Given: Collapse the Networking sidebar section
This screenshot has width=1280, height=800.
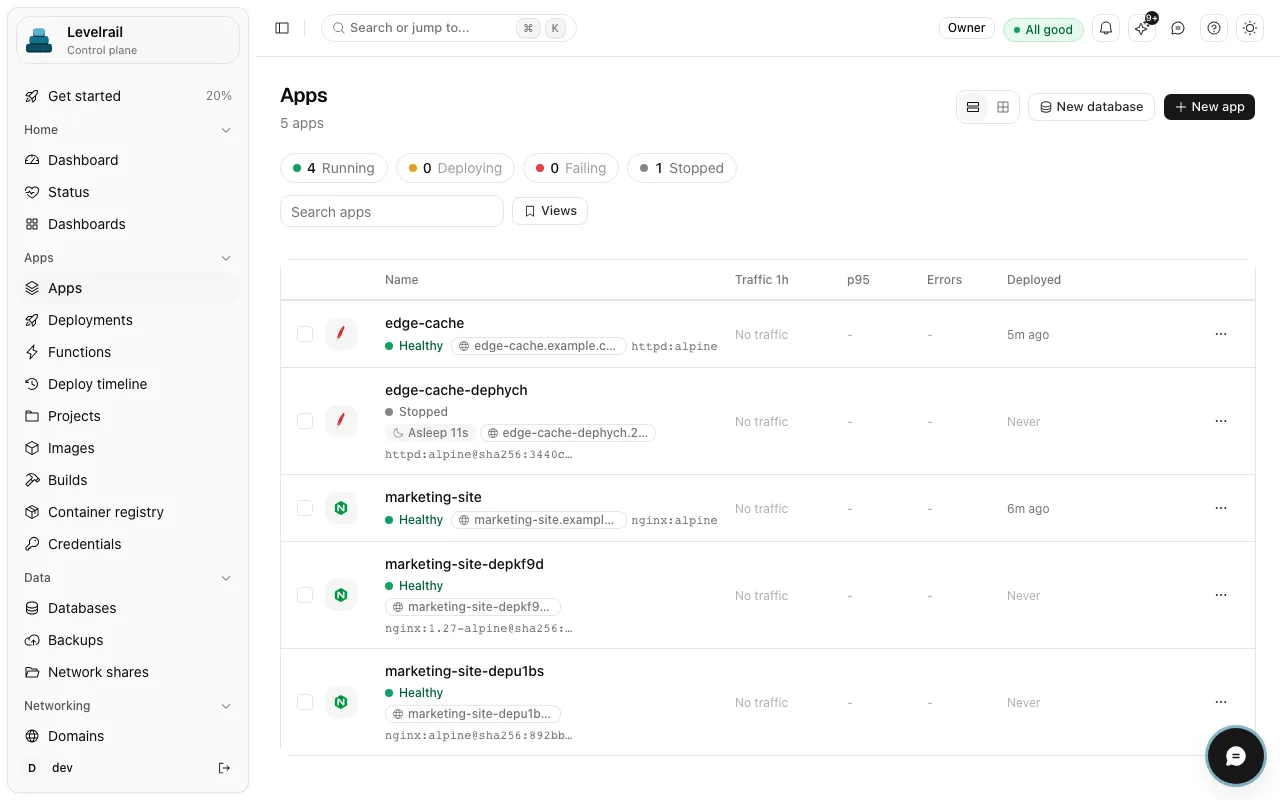Looking at the screenshot, I should point(128,706).
